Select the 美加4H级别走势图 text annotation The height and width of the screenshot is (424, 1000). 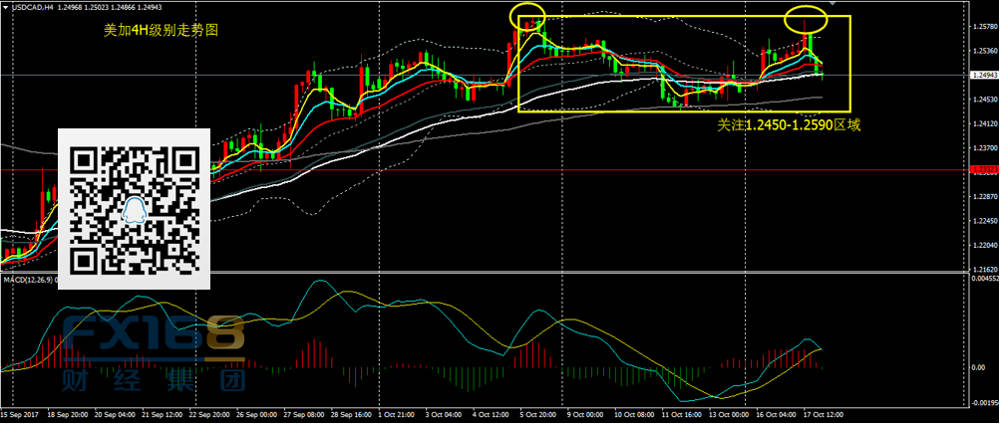click(x=161, y=31)
